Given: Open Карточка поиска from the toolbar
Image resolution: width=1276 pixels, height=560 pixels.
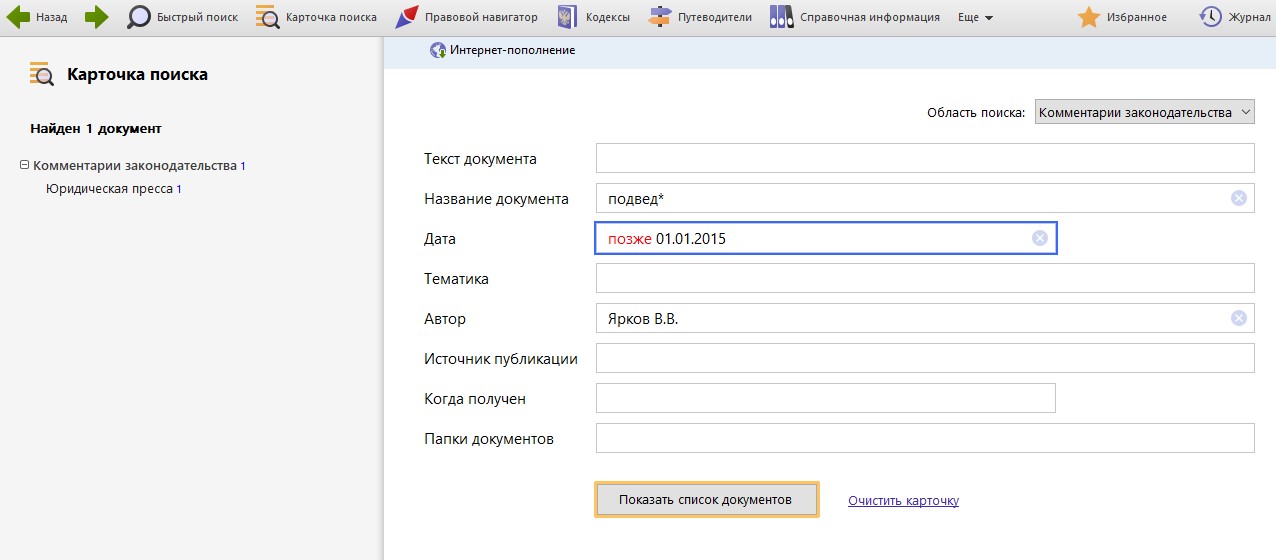Looking at the screenshot, I should [x=316, y=17].
